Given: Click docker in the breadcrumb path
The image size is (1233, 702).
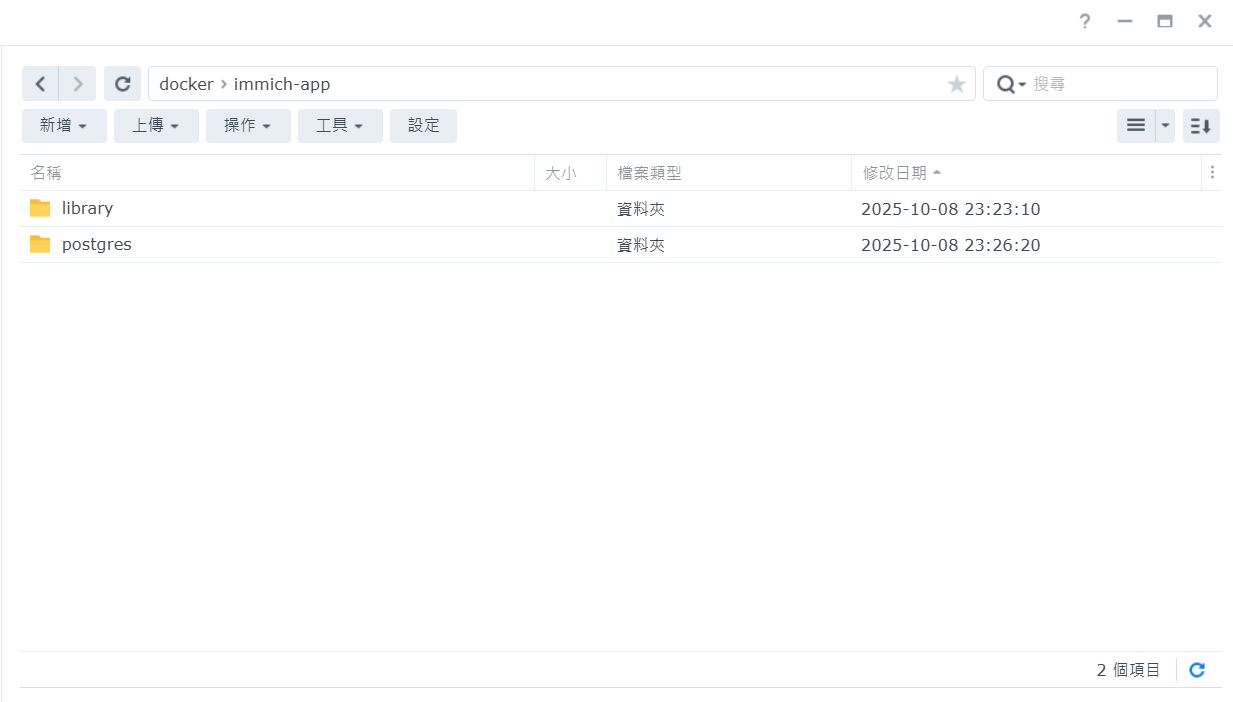Looking at the screenshot, I should click(186, 84).
